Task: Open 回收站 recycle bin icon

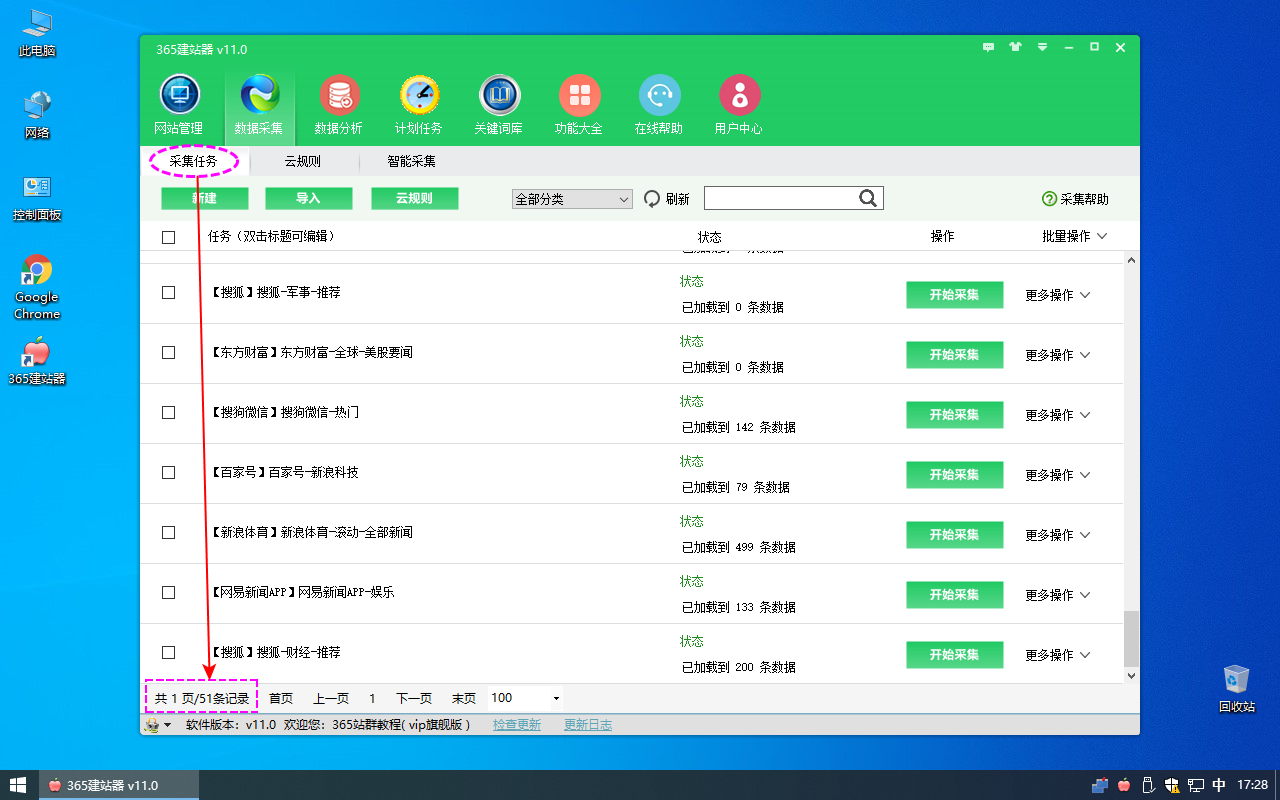Action: click(x=1237, y=688)
